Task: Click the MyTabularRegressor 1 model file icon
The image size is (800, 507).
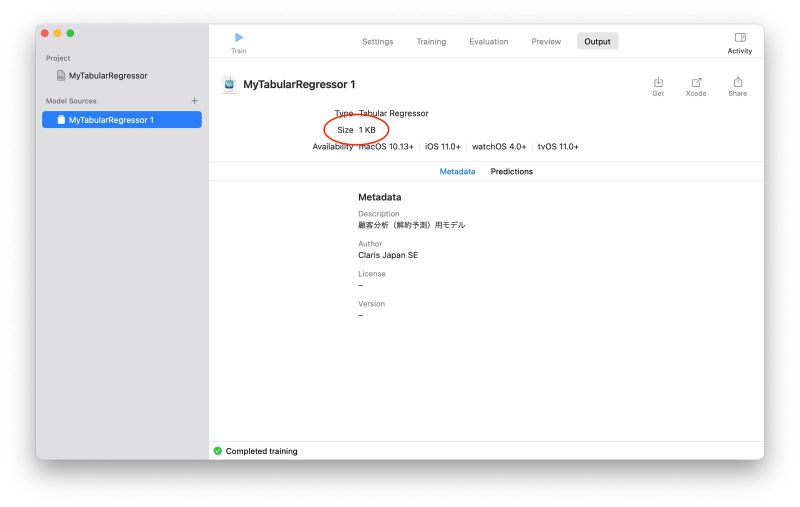Action: pos(229,84)
